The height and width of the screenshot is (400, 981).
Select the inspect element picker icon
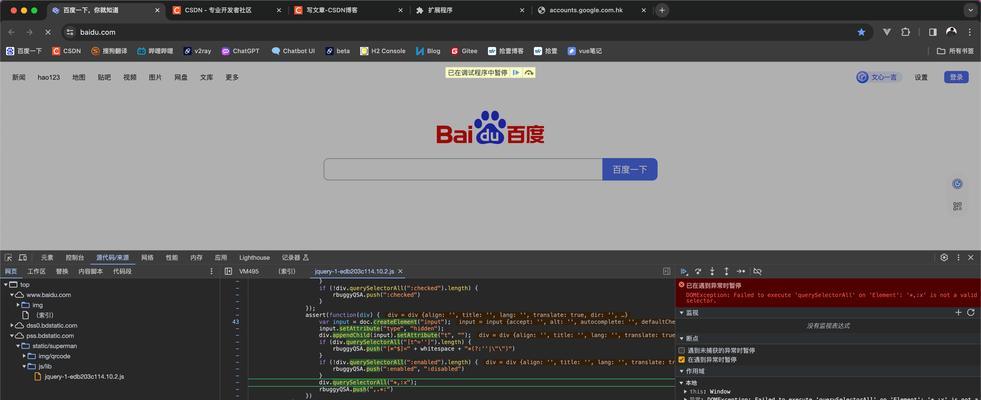point(9,257)
